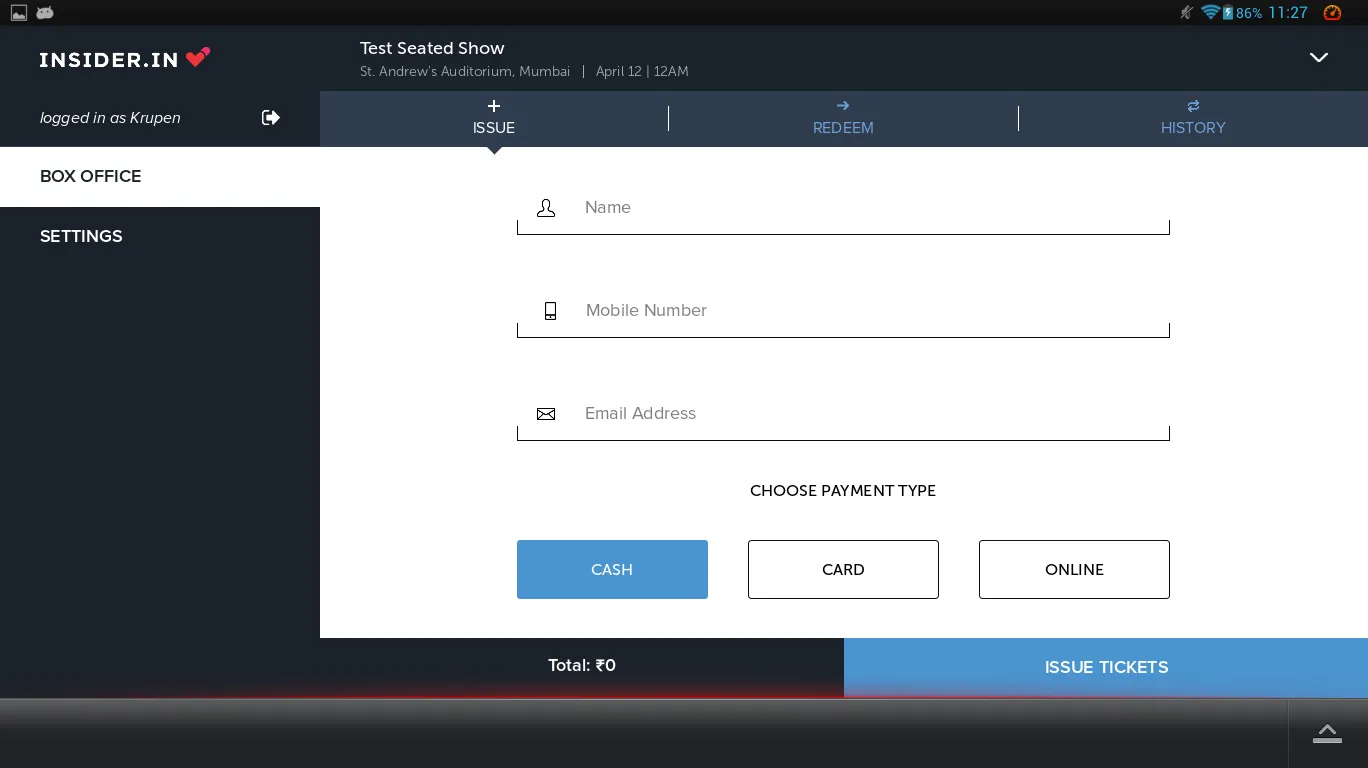
Task: Click the arrow icon above REDEEM
Action: pos(843,106)
